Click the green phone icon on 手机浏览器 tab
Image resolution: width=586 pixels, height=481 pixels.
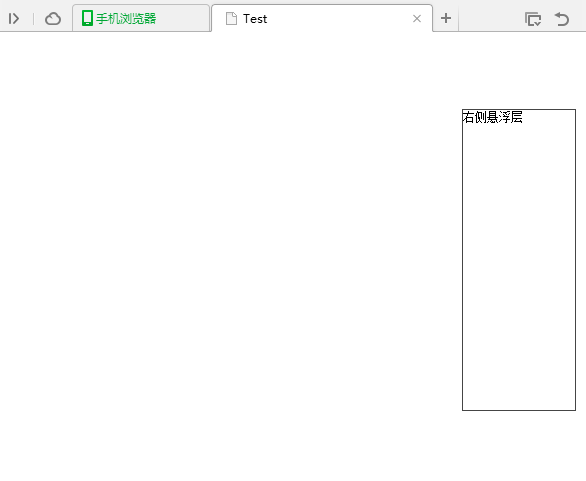tap(87, 18)
